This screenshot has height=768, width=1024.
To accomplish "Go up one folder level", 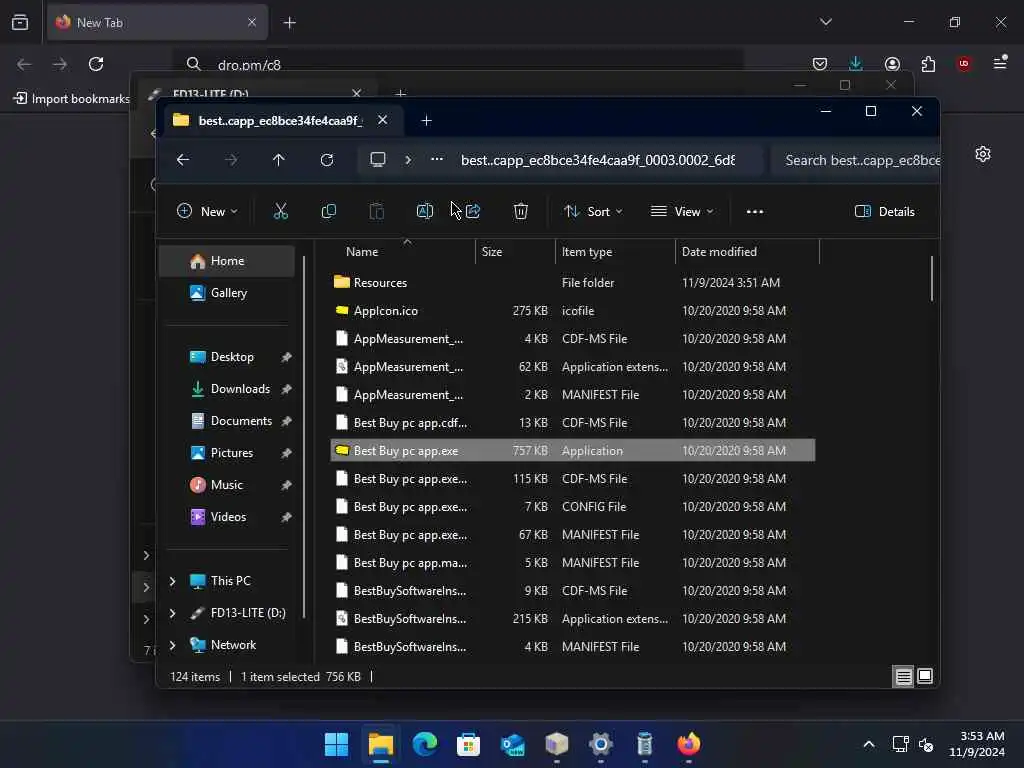I will [278, 159].
